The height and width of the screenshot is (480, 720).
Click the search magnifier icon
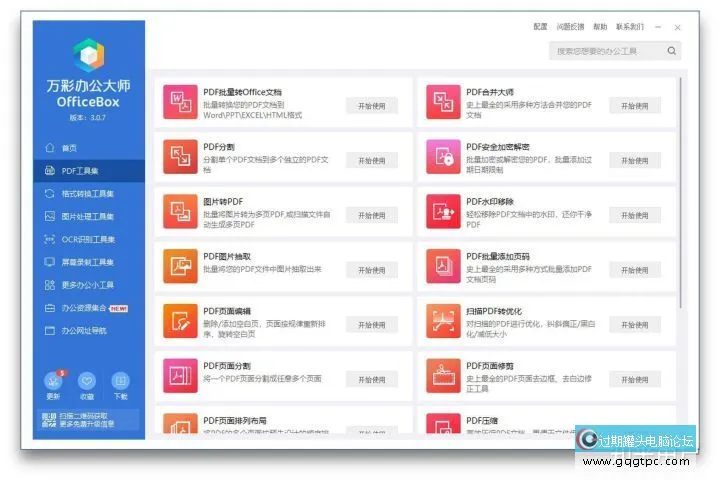672,51
